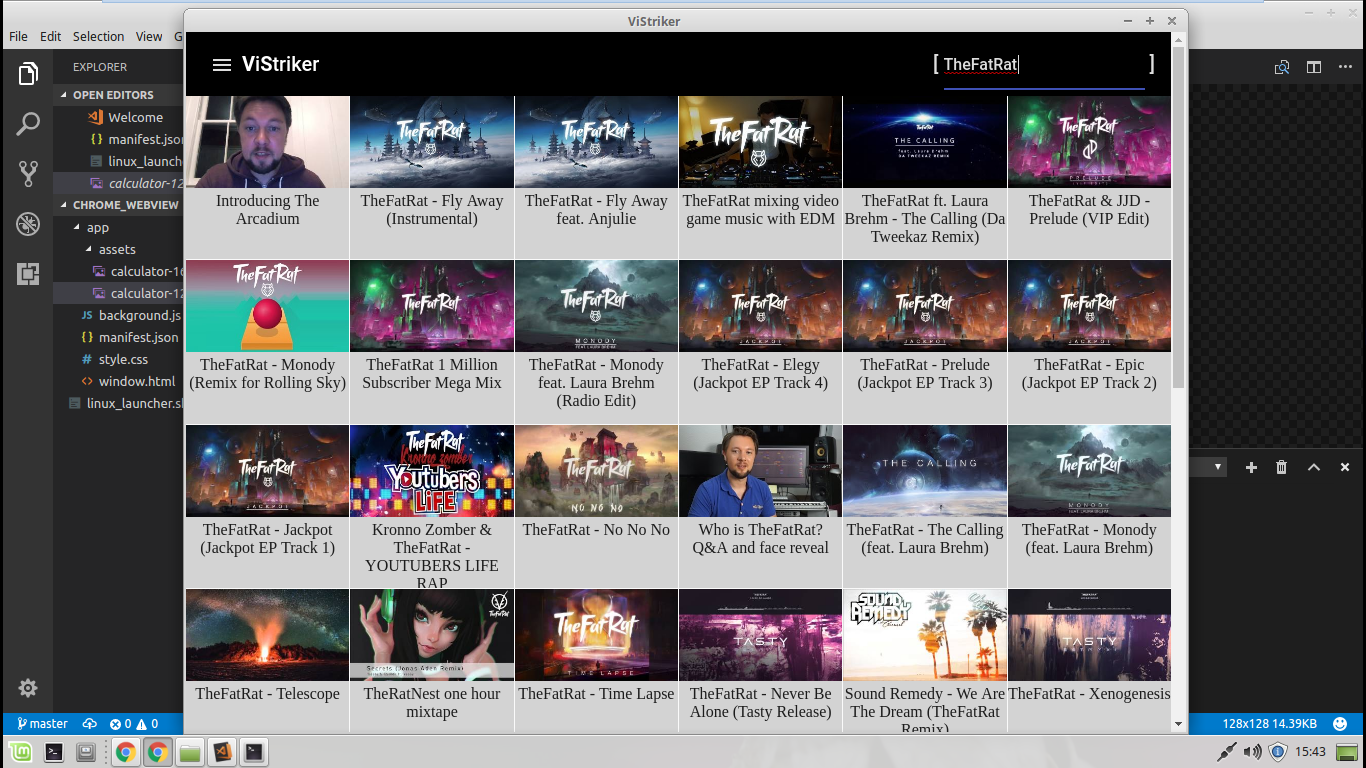Switch to file manager taskbar window
Screen dimensions: 1366x768
click(190, 752)
